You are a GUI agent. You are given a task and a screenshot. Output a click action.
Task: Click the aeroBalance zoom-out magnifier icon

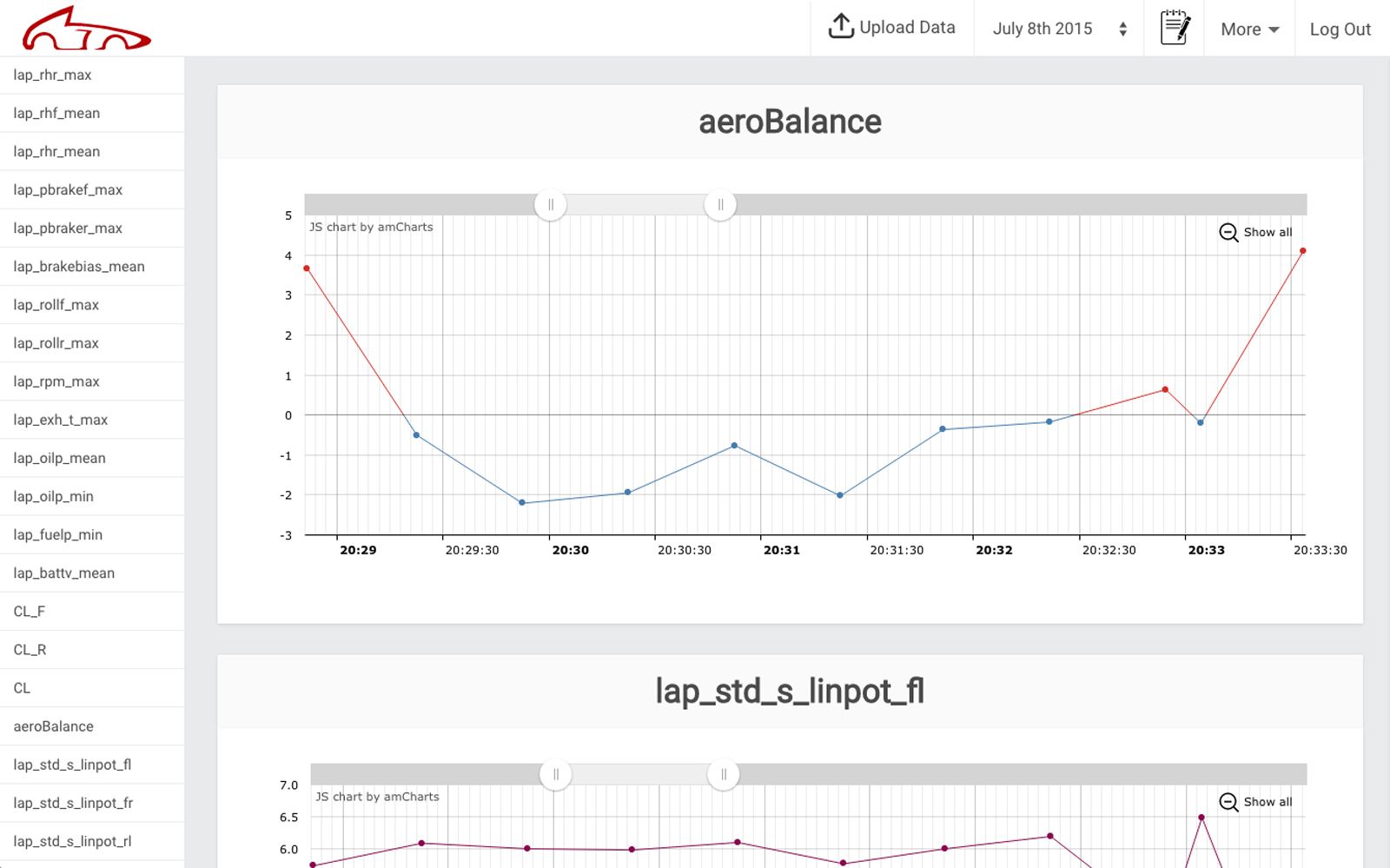pos(1228,233)
